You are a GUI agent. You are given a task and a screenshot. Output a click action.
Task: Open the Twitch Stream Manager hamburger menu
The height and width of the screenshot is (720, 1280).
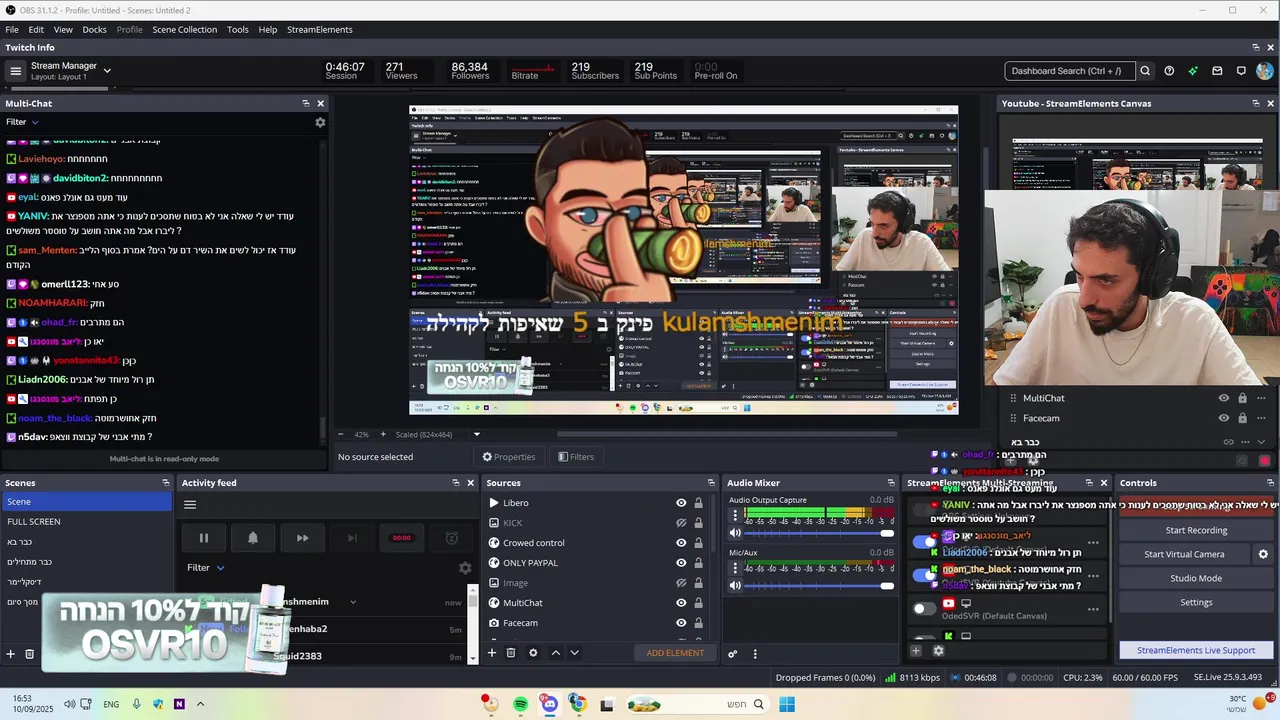(15, 71)
